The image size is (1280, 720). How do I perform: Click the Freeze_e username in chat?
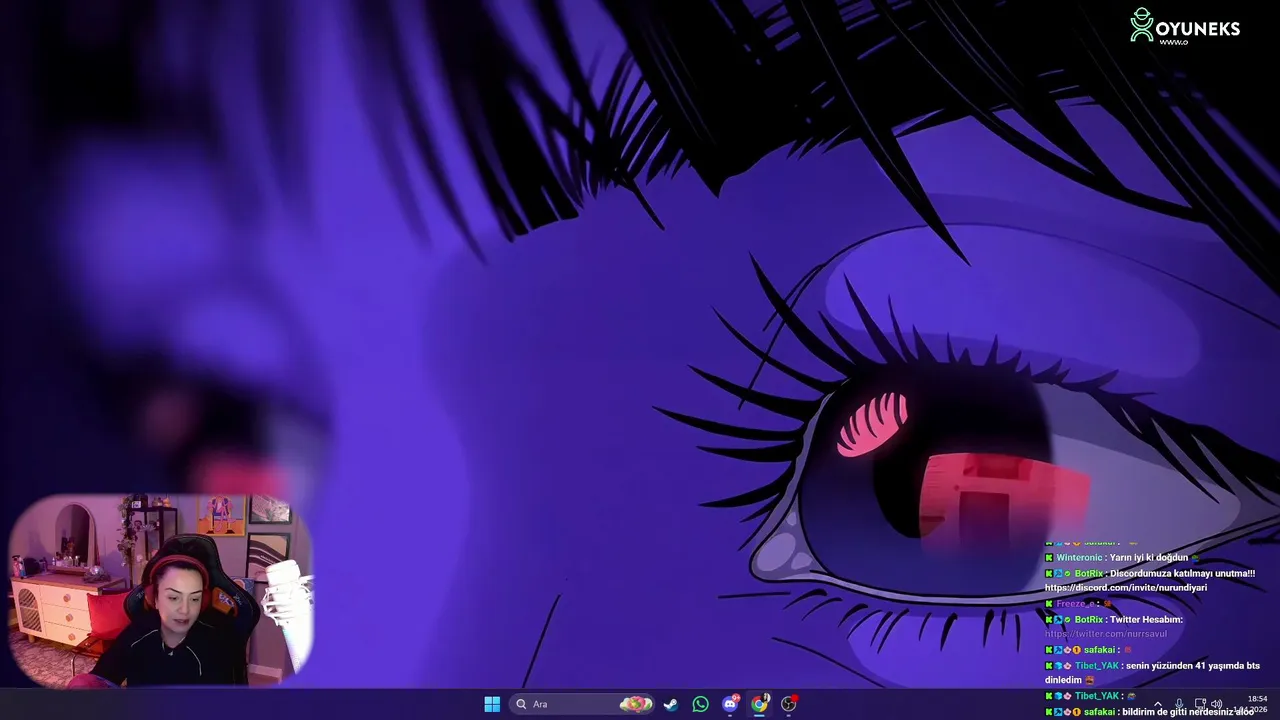[1075, 603]
